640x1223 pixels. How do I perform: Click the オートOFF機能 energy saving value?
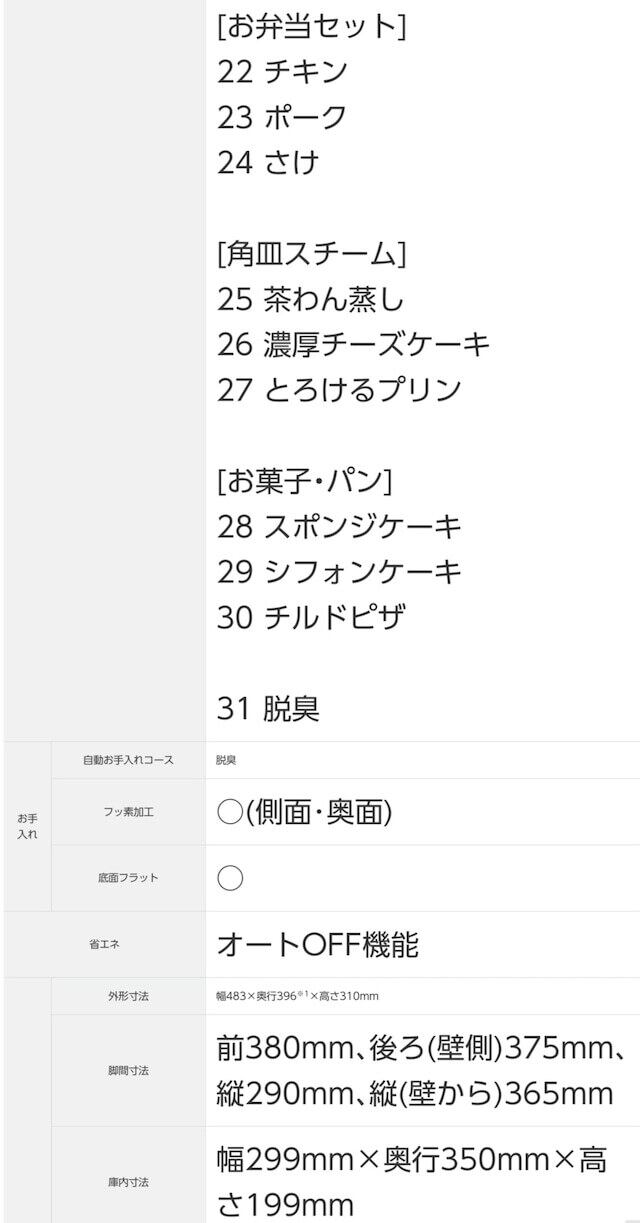[317, 944]
